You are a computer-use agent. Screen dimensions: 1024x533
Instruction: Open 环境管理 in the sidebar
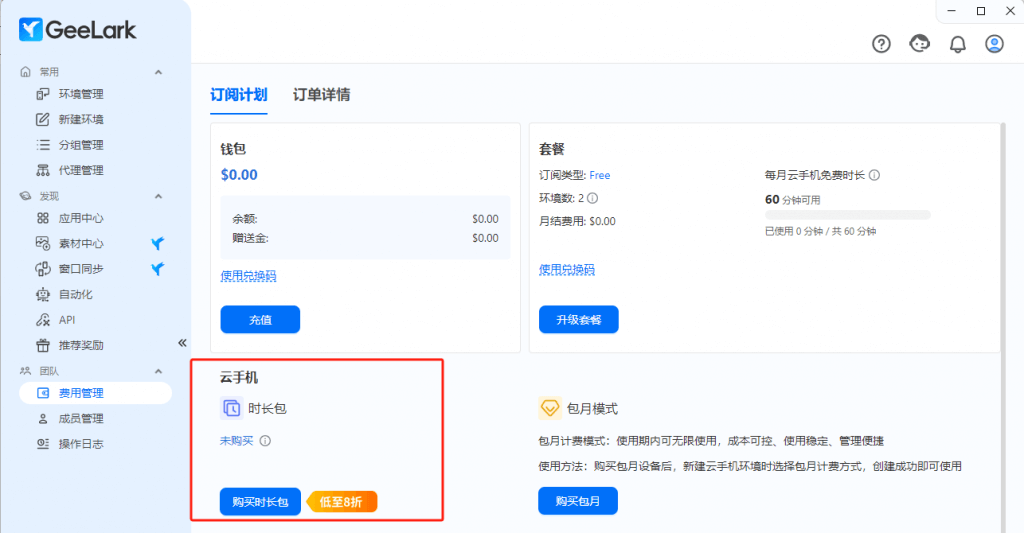click(x=81, y=94)
